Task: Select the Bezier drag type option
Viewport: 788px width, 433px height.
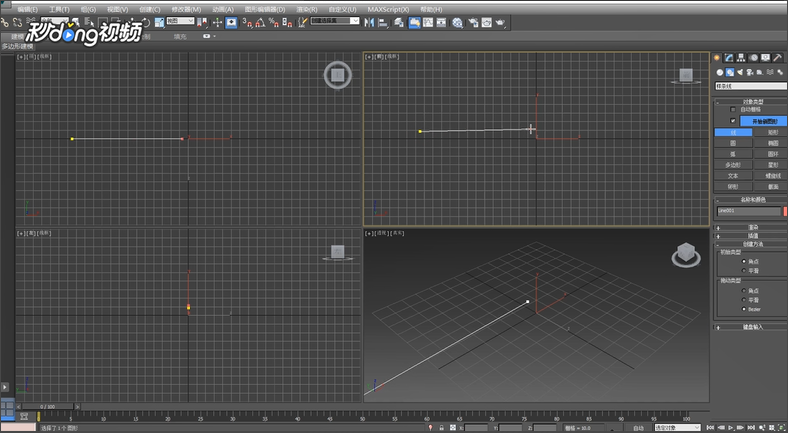Action: point(744,309)
